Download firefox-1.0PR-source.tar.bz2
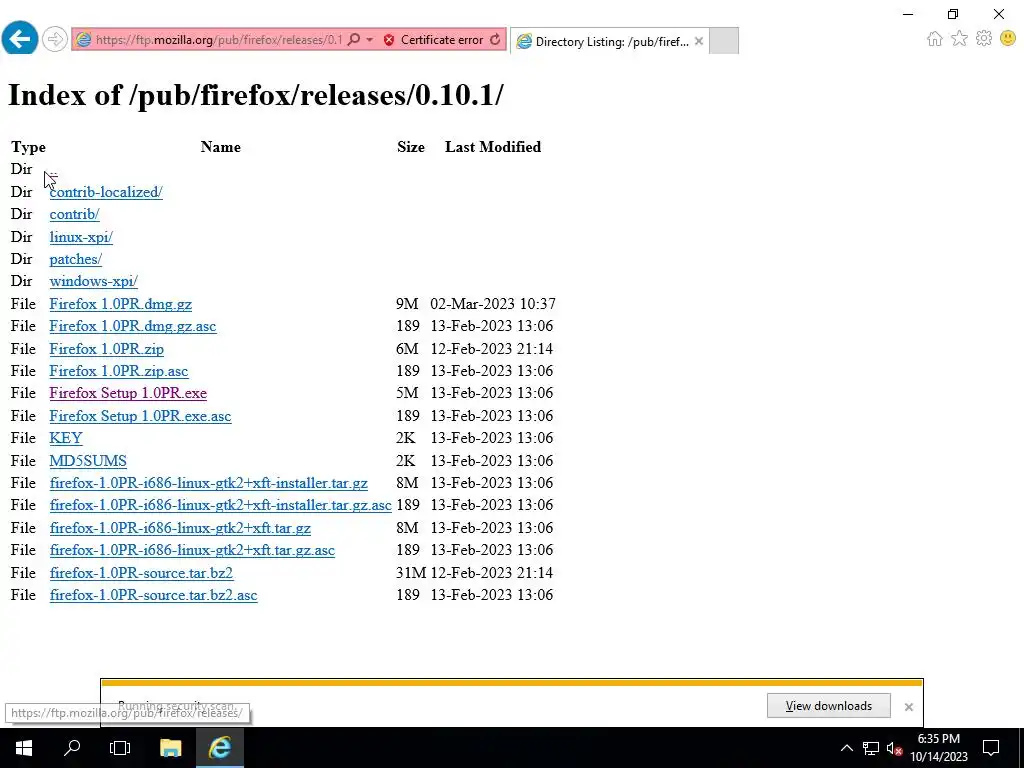This screenshot has width=1024, height=768. pos(141,573)
